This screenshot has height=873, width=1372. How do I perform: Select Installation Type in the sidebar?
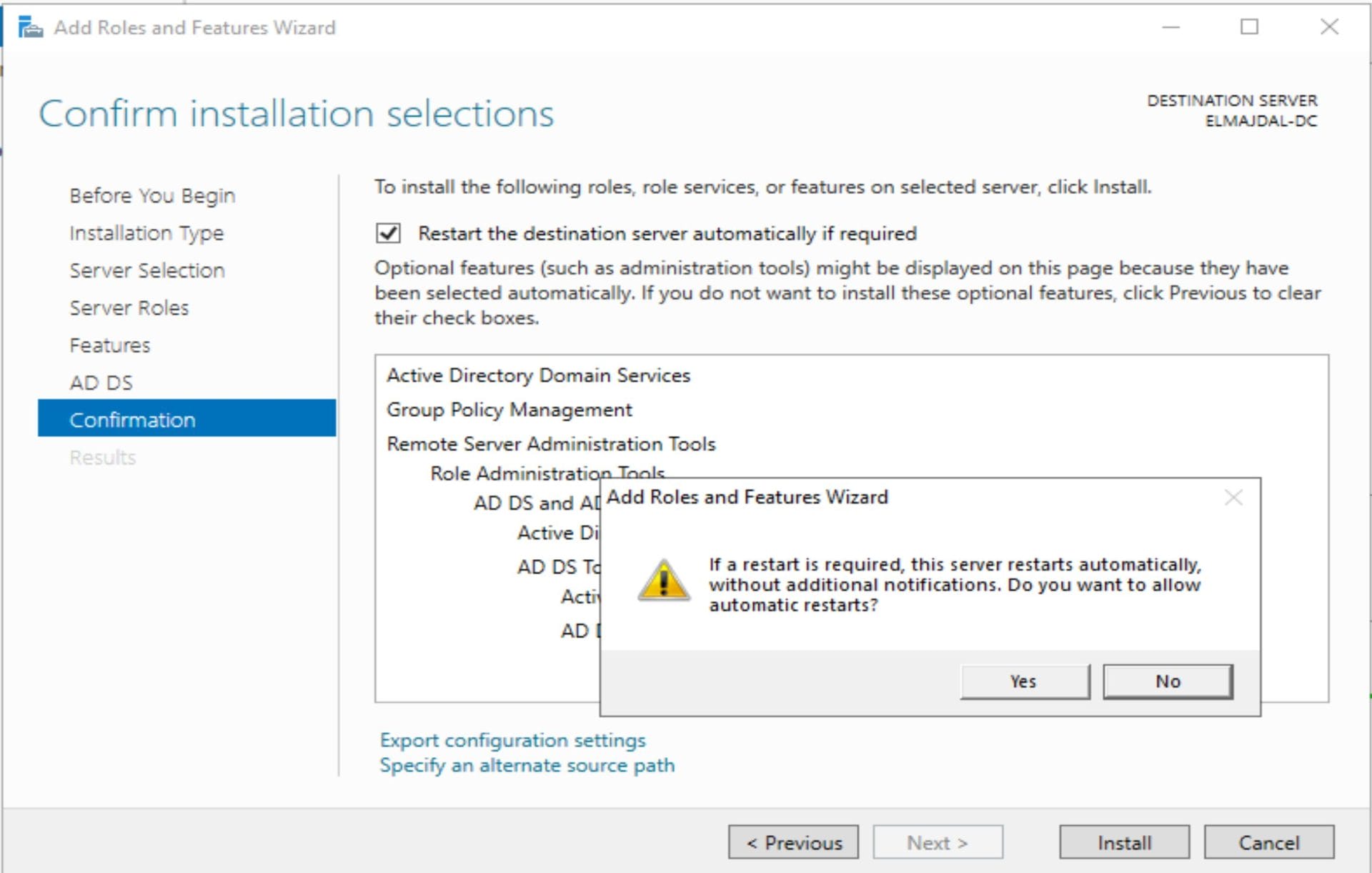146,232
